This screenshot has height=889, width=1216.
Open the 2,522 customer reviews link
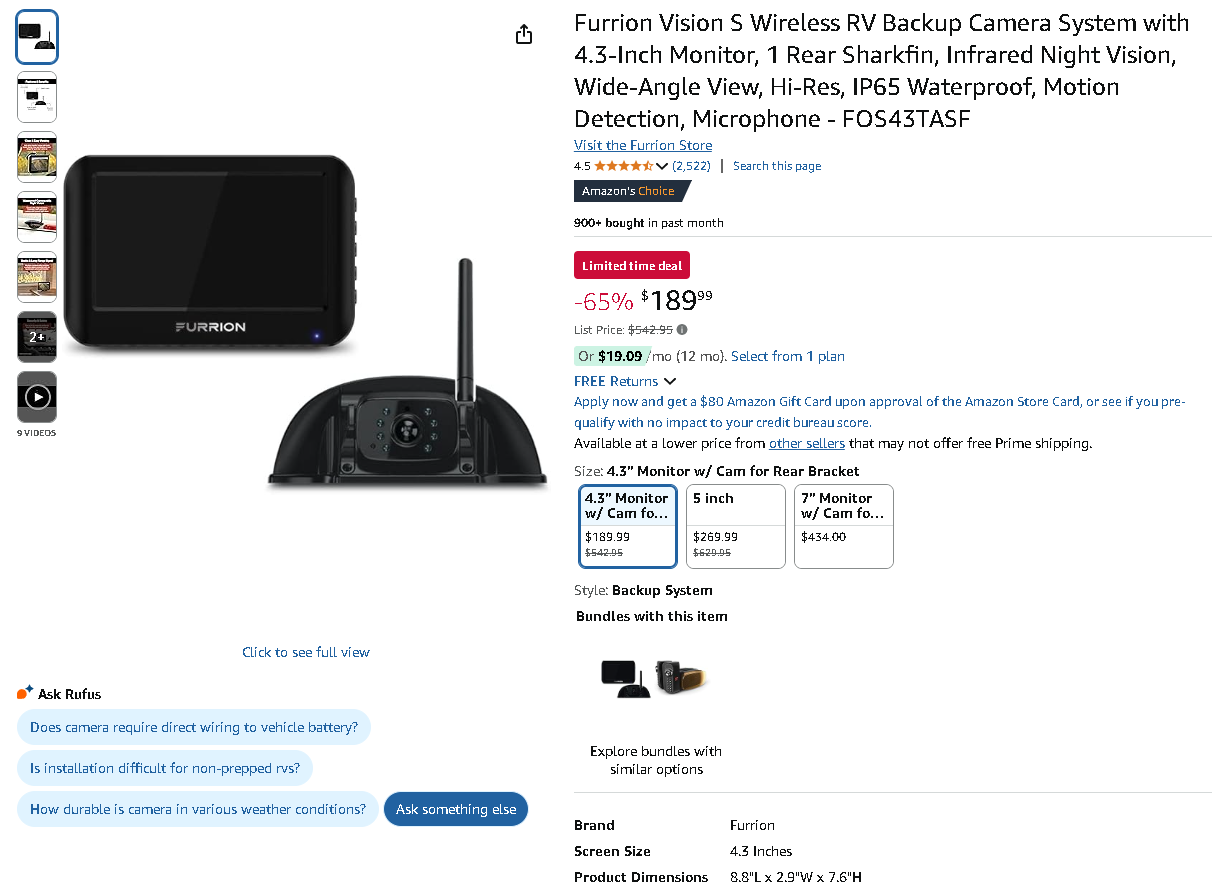point(691,166)
